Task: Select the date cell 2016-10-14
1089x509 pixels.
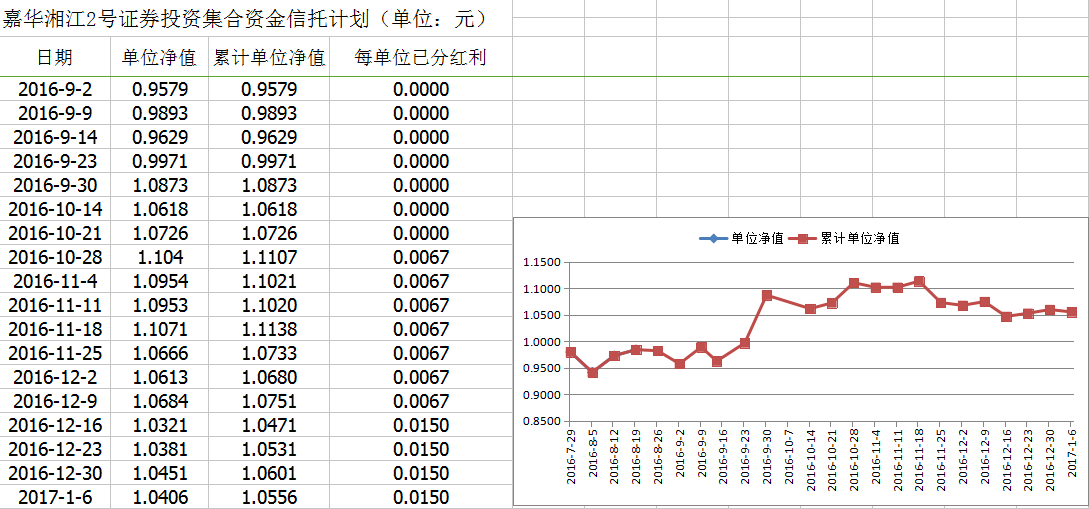Action: 54,209
